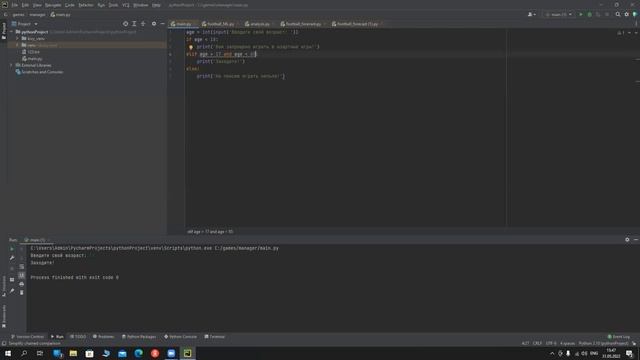
Task: Hide the Project tool window
Action: coord(162,24)
